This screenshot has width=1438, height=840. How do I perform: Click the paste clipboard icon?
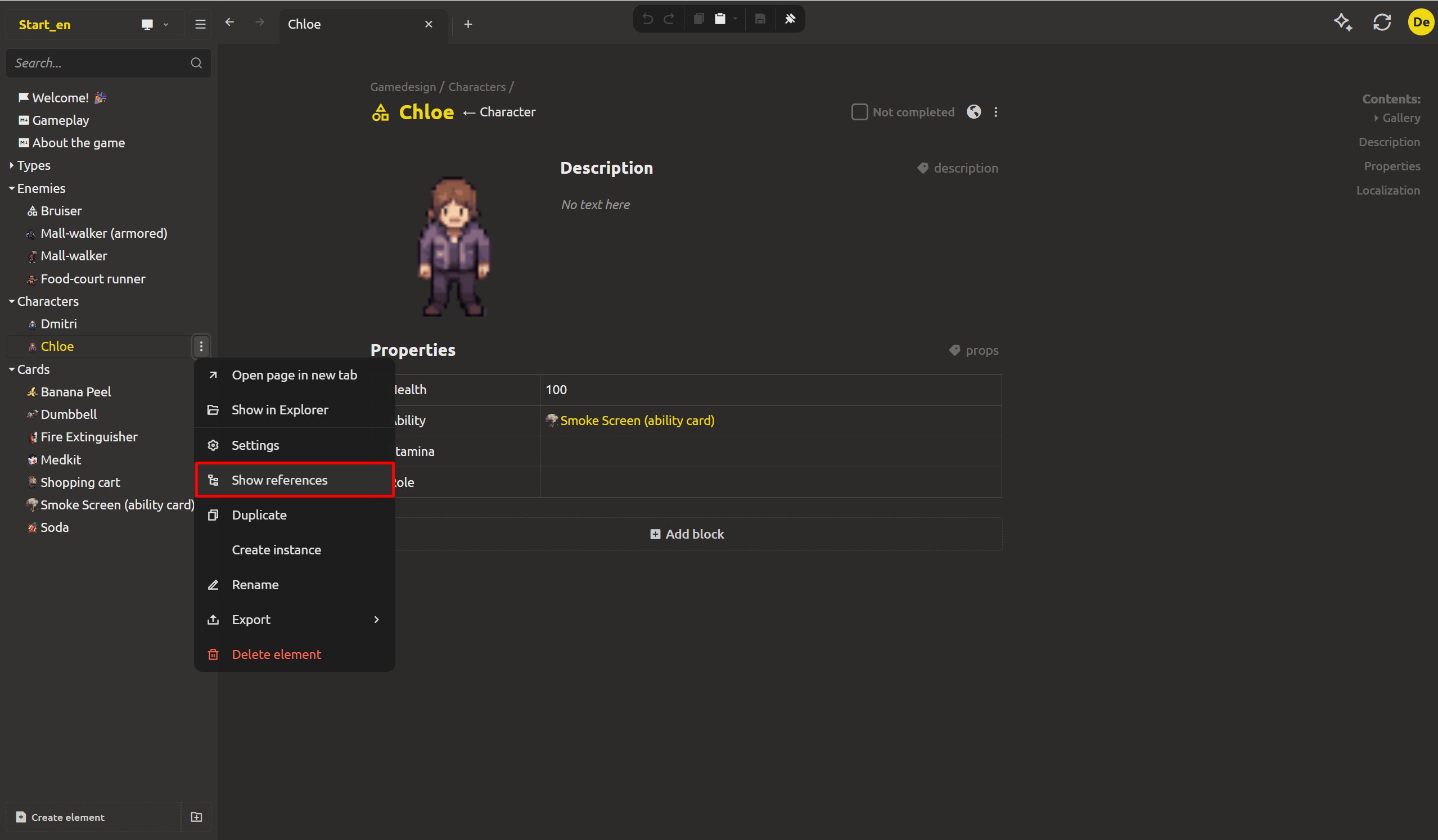pos(720,19)
